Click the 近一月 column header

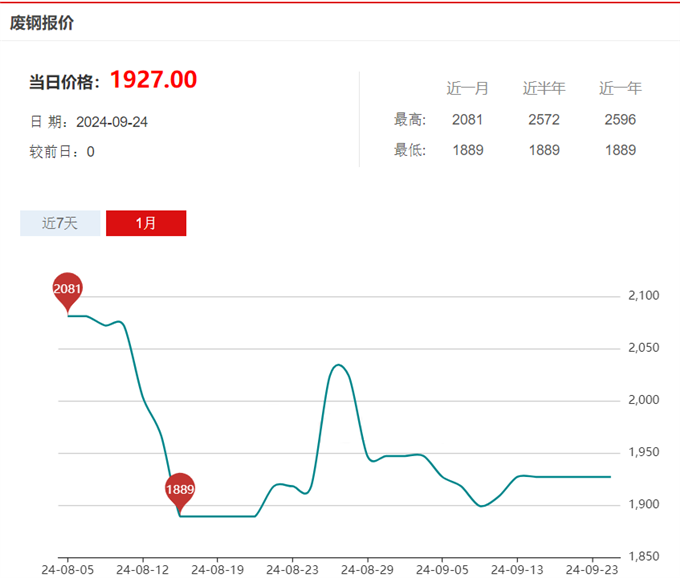click(x=467, y=88)
